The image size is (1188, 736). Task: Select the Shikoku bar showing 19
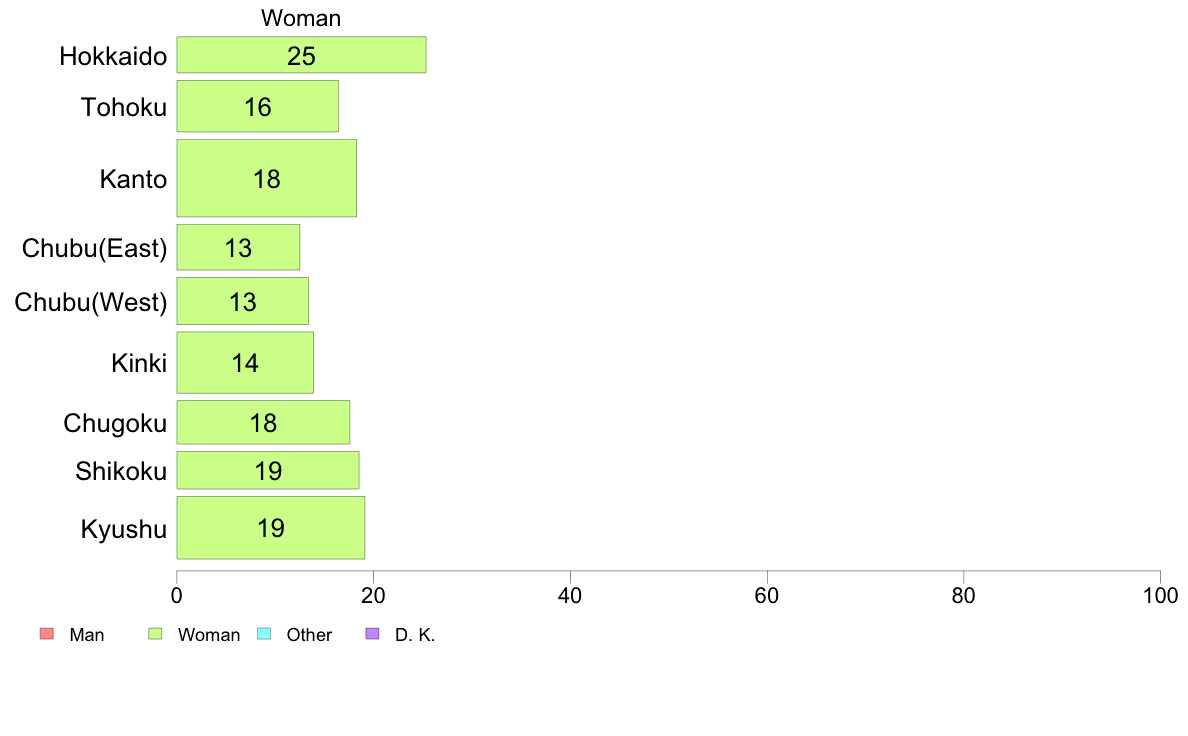tap(268, 471)
